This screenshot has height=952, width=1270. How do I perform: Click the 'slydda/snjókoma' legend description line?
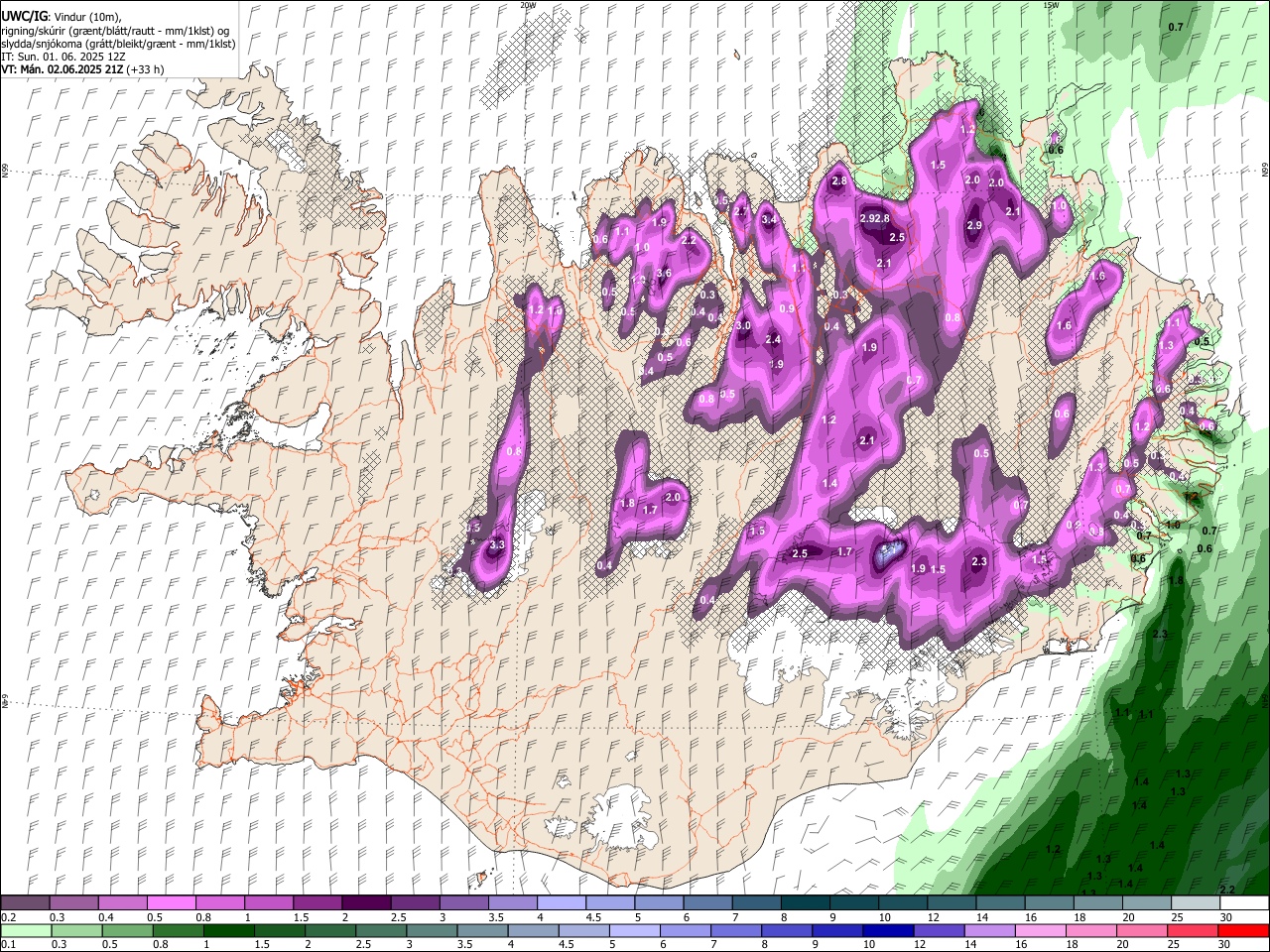pyautogui.click(x=118, y=44)
